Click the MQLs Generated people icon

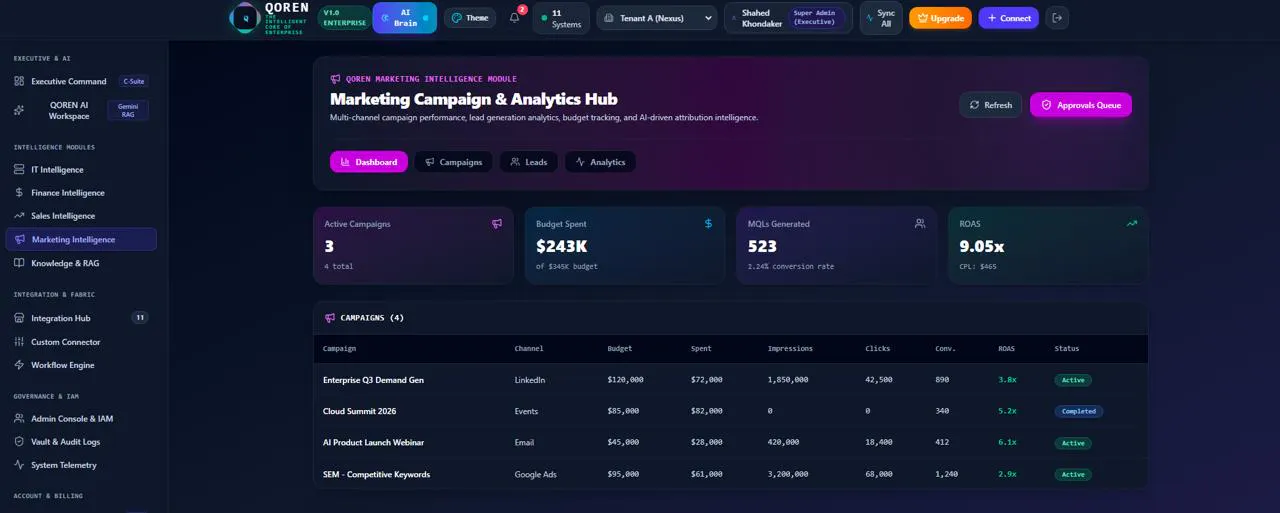[920, 224]
